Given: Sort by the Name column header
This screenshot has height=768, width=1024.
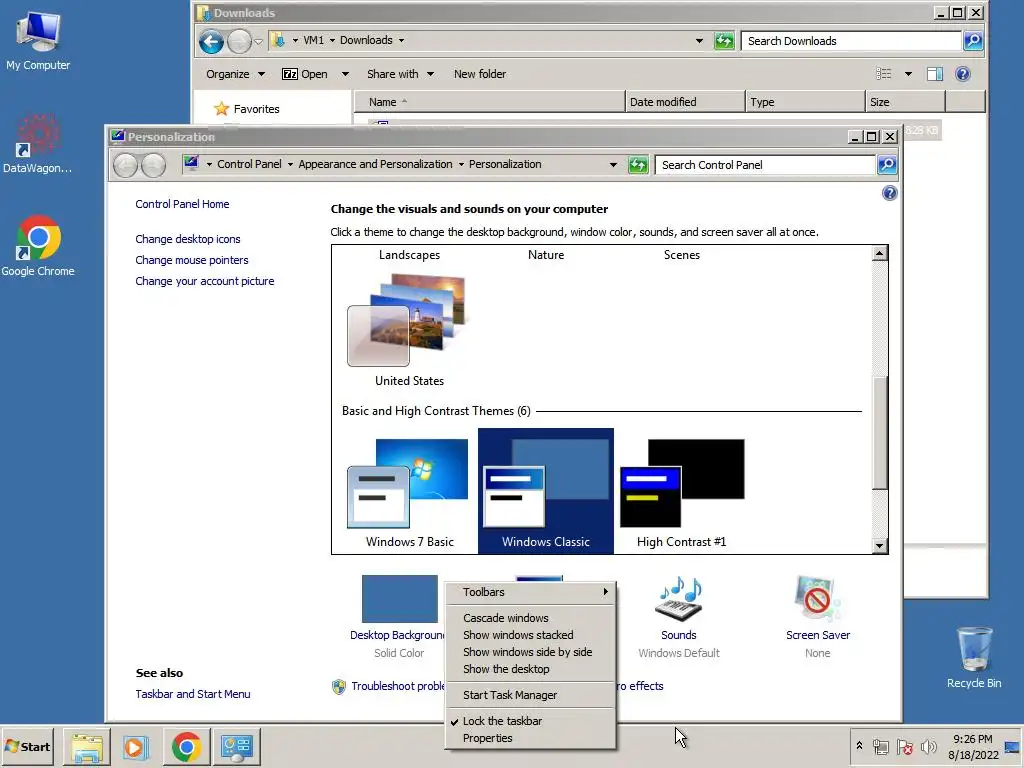Looking at the screenshot, I should (490, 102).
